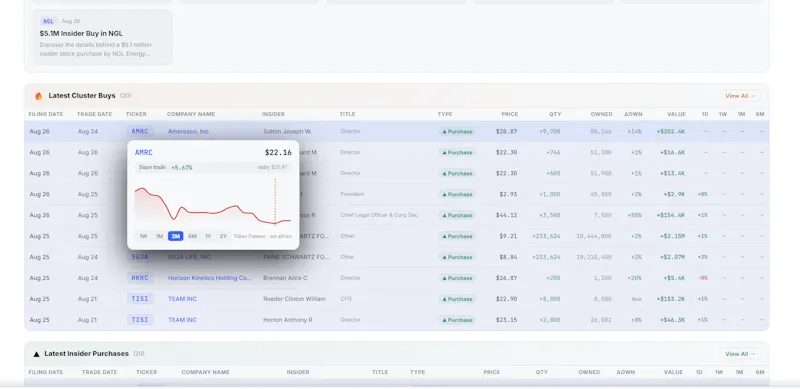Select the HKHC ticker badge
The image size is (800, 389).
coord(140,278)
